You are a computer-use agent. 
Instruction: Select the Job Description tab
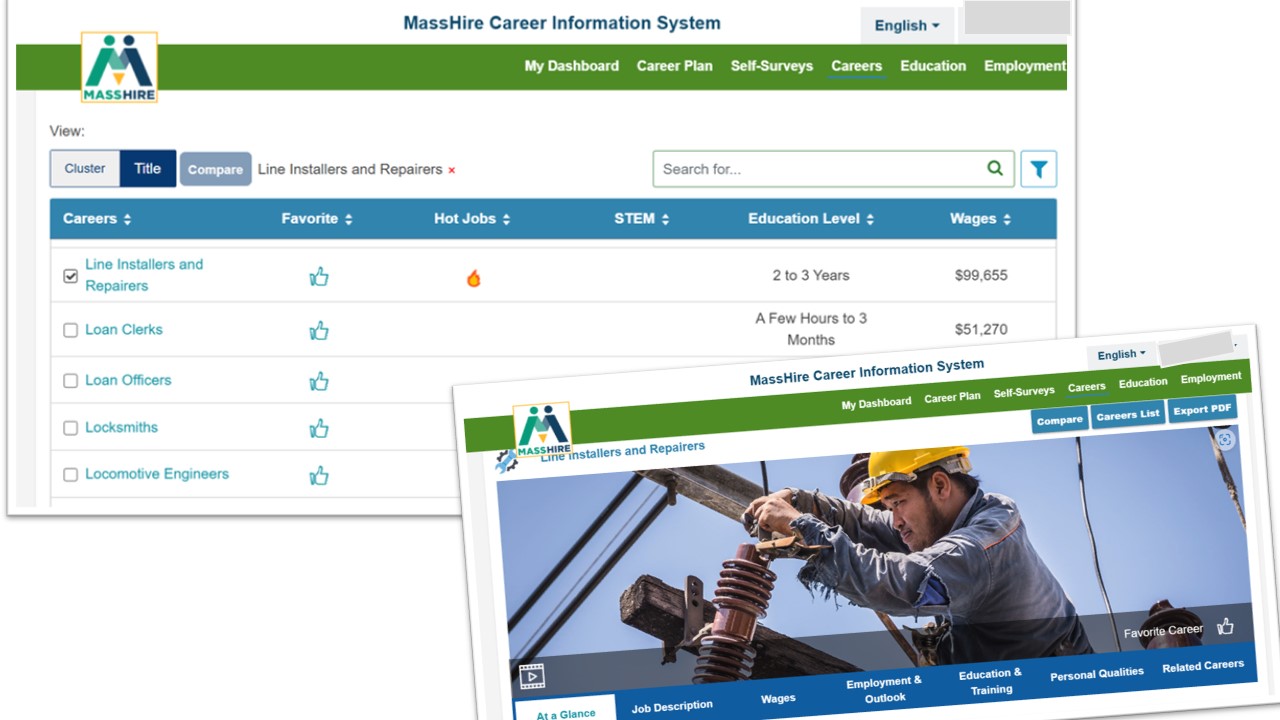pyautogui.click(x=672, y=706)
